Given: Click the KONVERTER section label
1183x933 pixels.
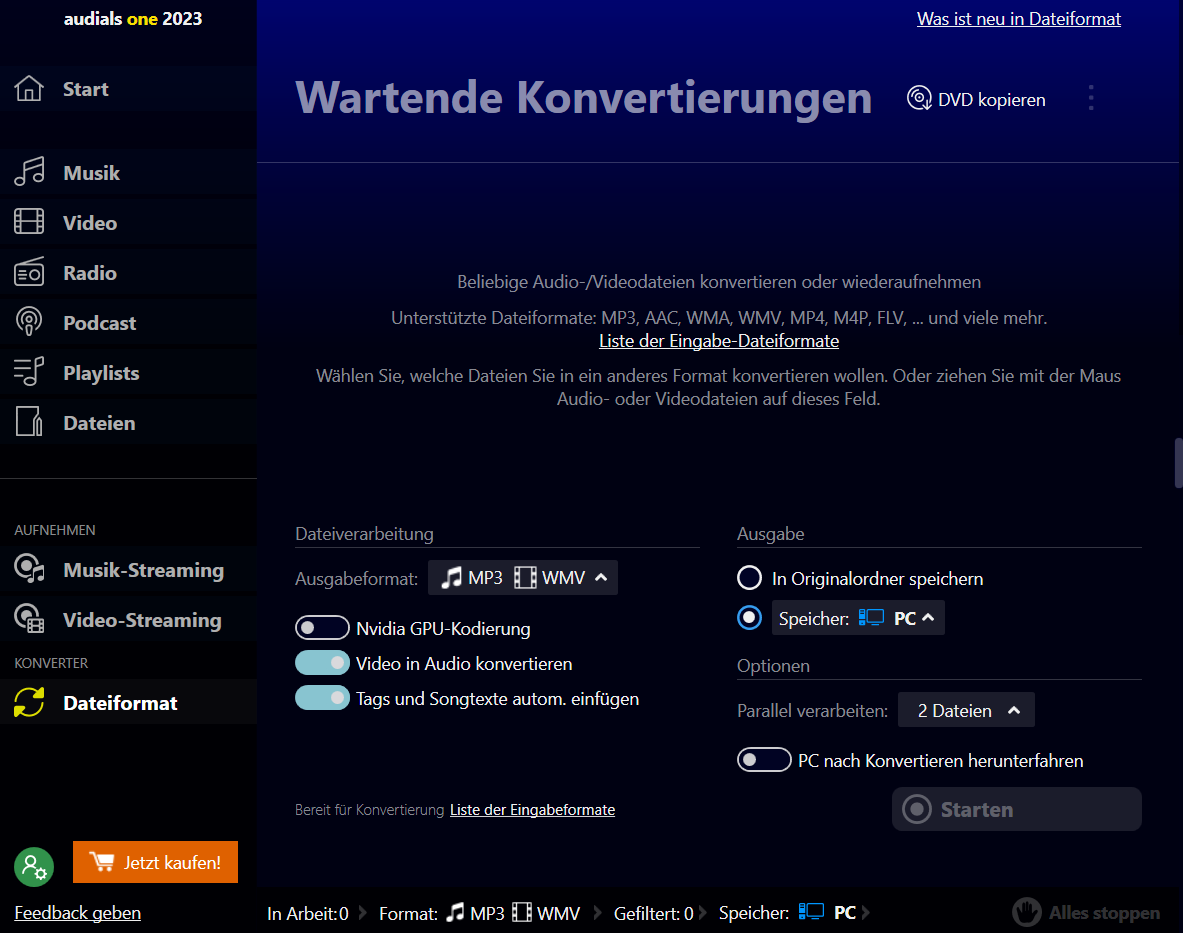Looking at the screenshot, I should tap(51, 663).
